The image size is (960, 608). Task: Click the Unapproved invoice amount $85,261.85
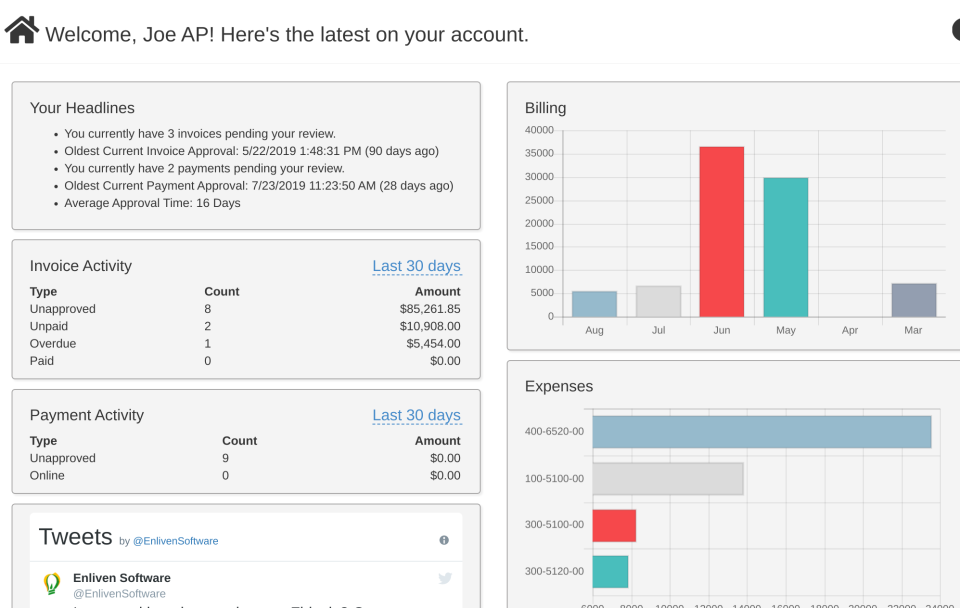[x=429, y=309]
